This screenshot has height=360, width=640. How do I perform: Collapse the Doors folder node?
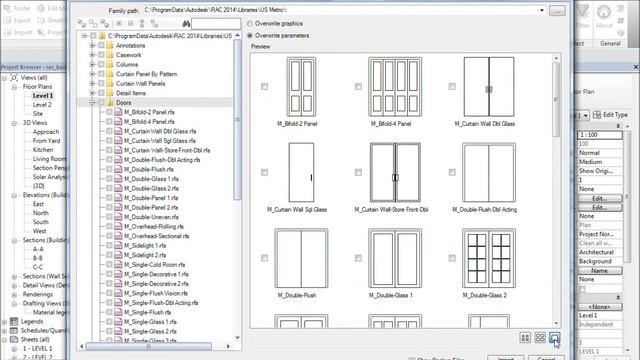point(92,102)
